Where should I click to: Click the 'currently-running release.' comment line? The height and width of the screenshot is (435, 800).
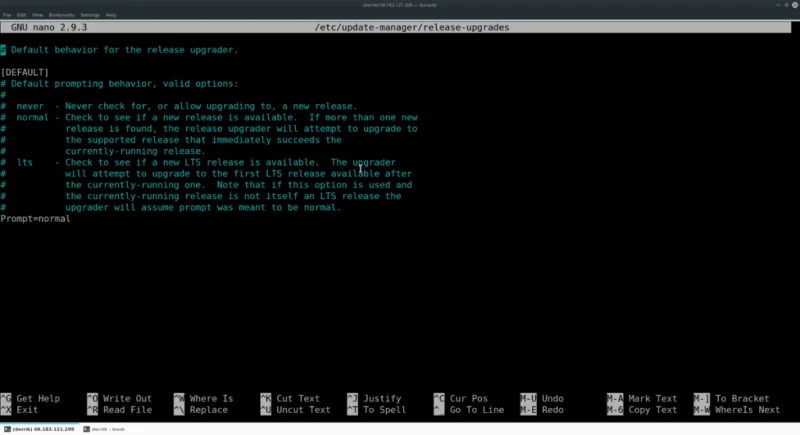[x=103, y=151]
